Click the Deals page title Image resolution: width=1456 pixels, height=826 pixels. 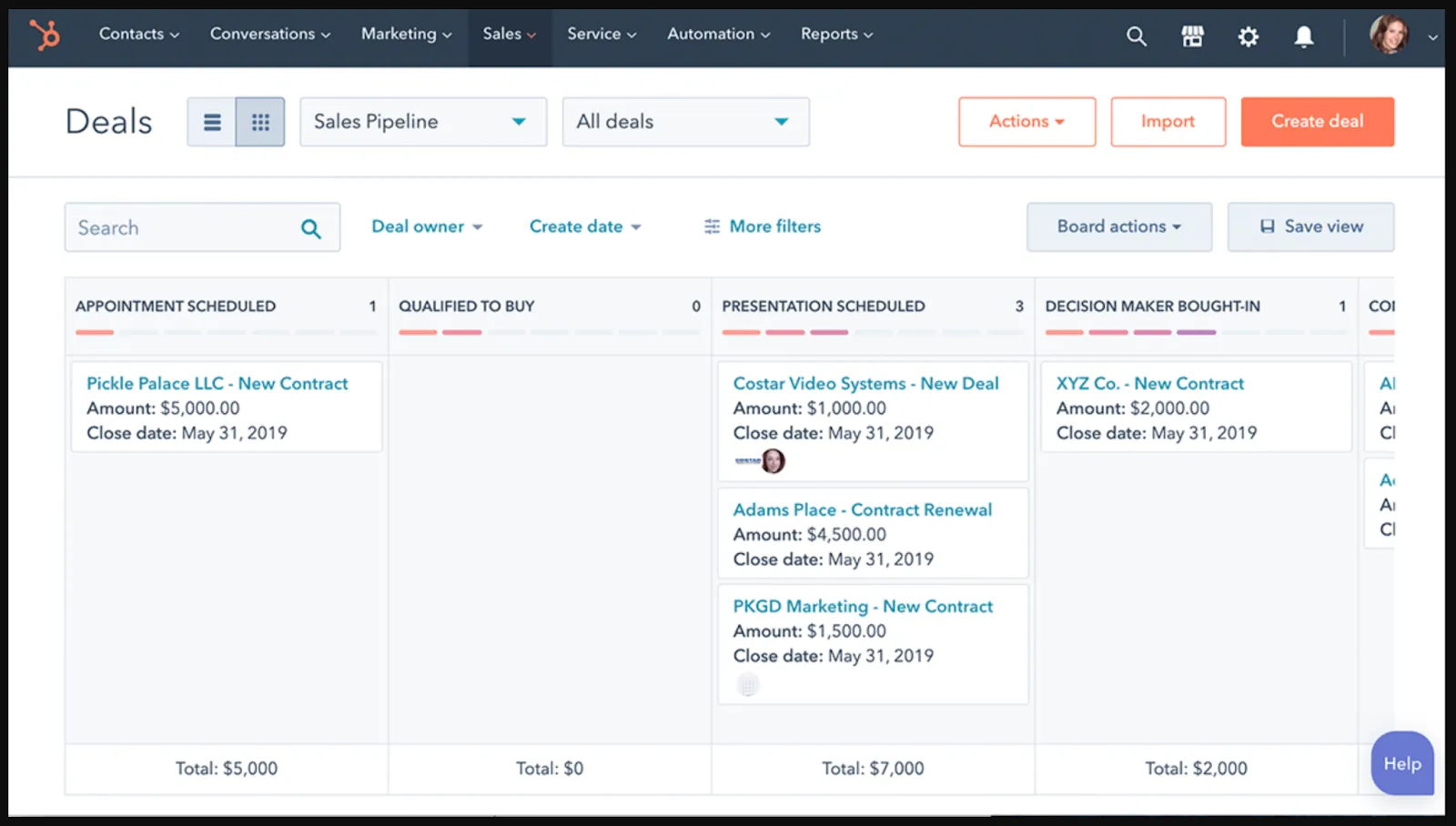tap(109, 122)
